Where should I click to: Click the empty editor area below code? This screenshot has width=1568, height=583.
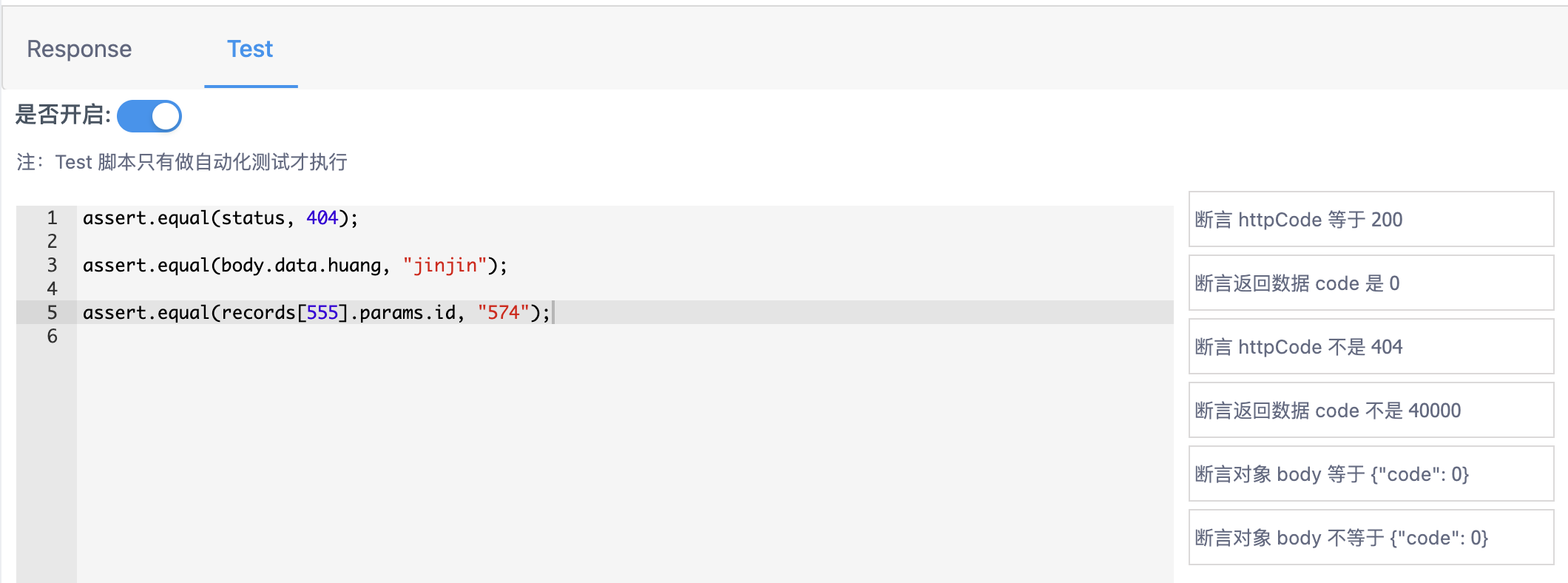[624, 459]
